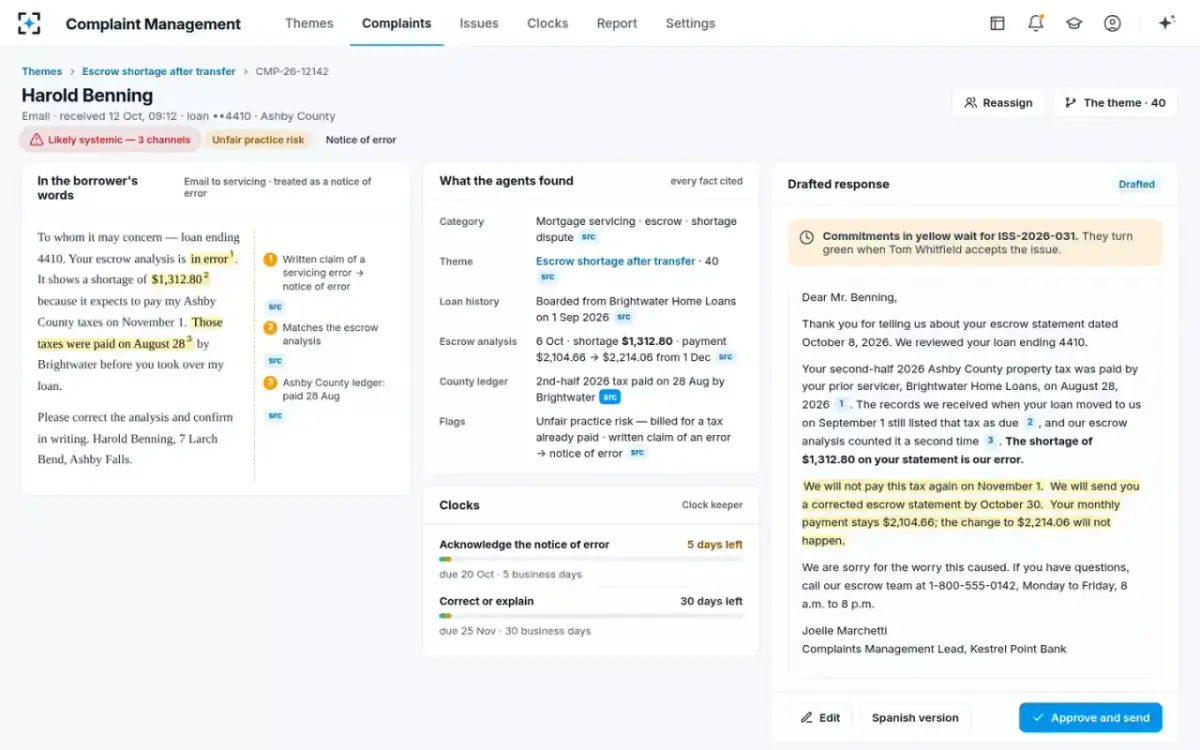The height and width of the screenshot is (750, 1200).
Task: Click the Drafted status badge
Action: [x=1137, y=184]
